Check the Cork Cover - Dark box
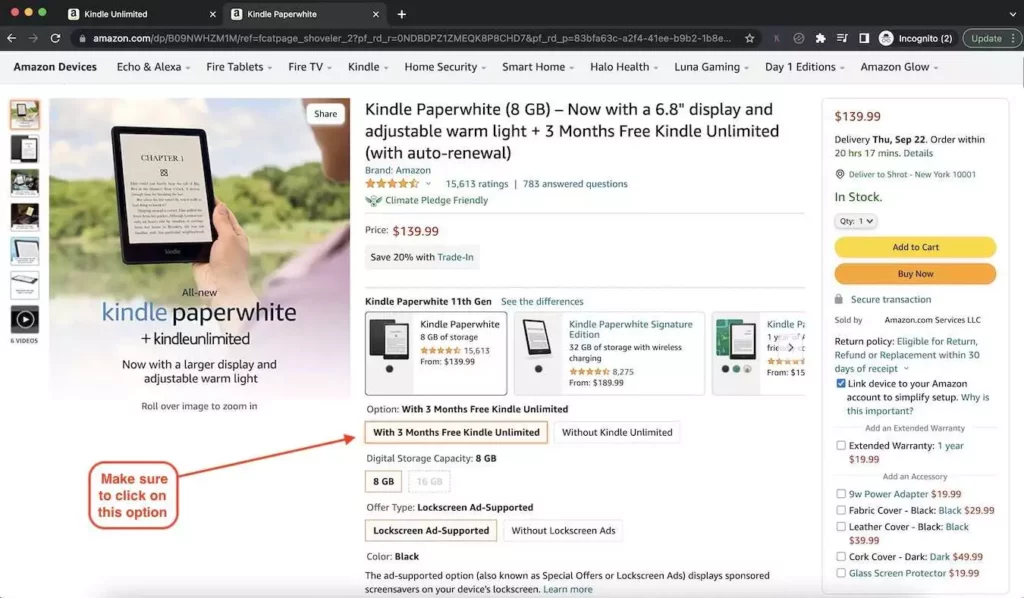The image size is (1024, 598). point(841,556)
